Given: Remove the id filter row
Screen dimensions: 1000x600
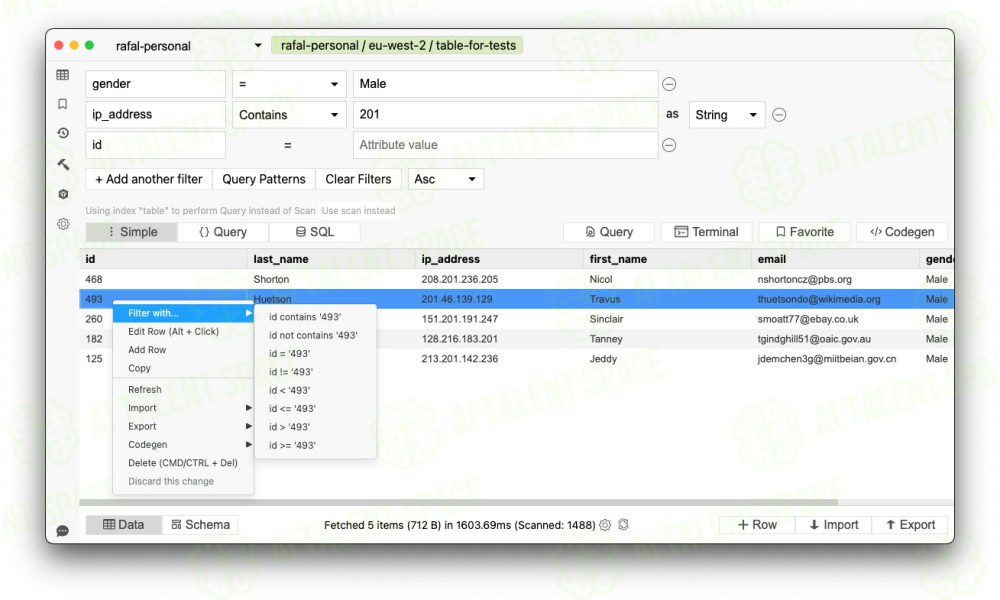Looking at the screenshot, I should (669, 145).
